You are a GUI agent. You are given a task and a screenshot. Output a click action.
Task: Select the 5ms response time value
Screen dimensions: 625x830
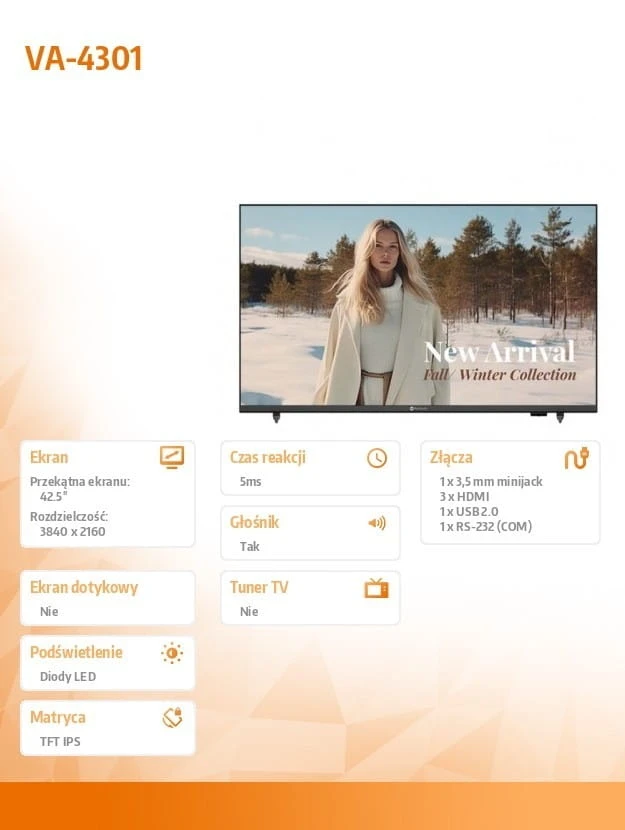click(250, 482)
